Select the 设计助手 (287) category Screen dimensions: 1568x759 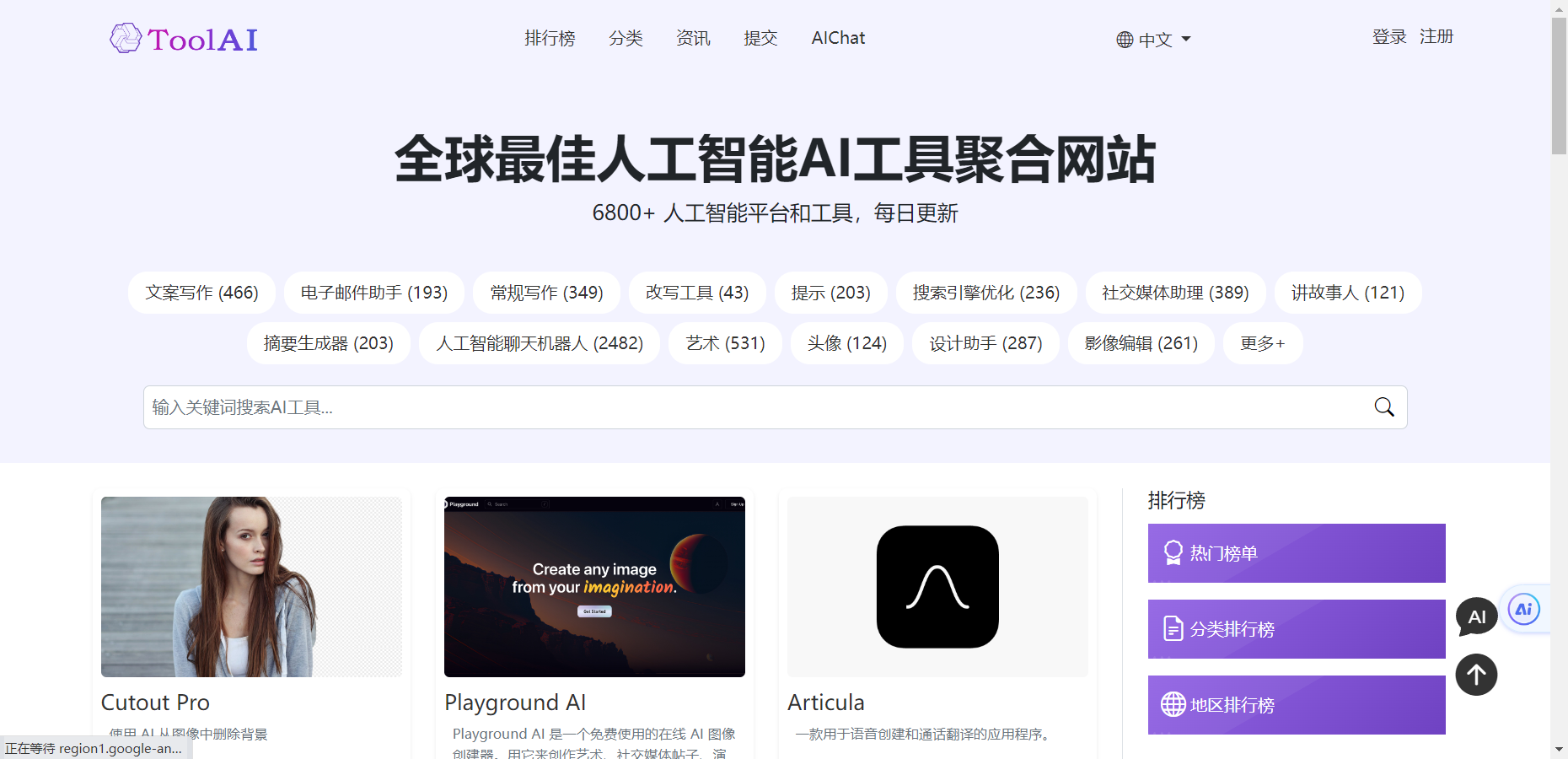986,343
